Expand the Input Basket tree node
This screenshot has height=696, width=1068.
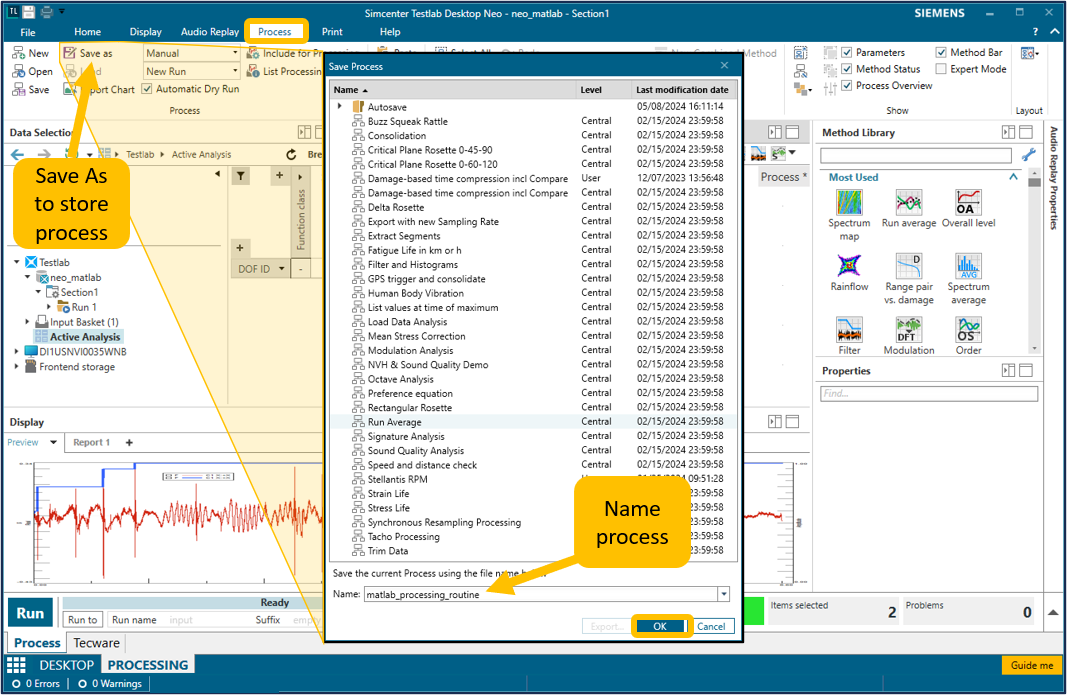pos(28,322)
